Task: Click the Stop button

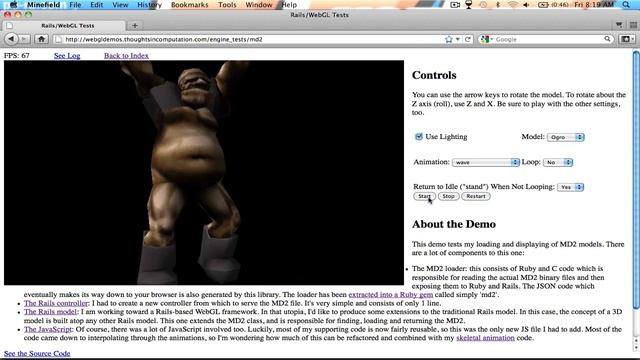Action: pos(448,196)
